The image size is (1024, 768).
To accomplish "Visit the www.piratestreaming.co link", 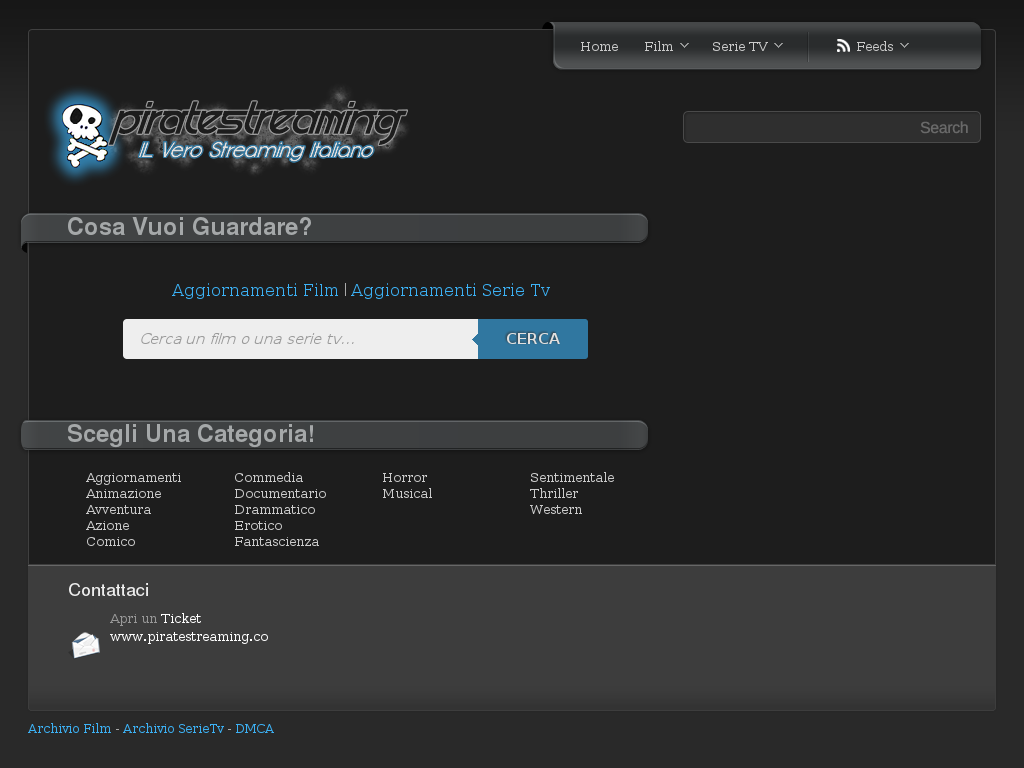I will click(189, 636).
